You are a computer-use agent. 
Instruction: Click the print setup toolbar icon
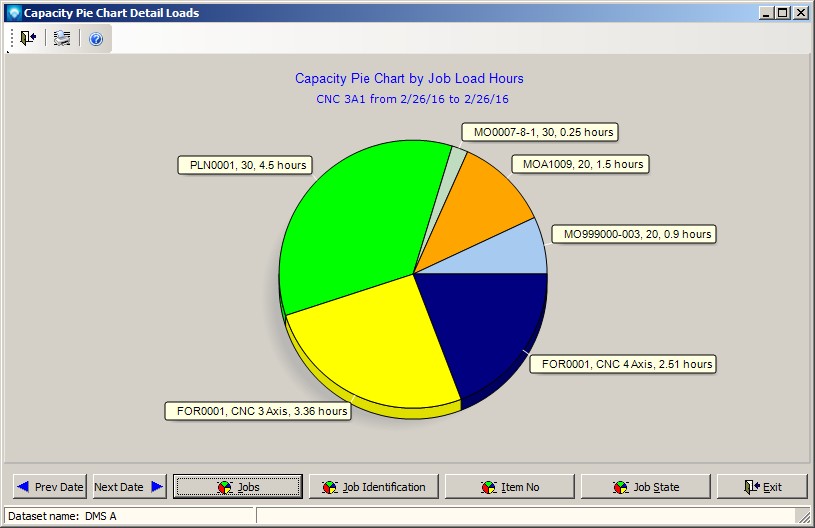pos(62,38)
